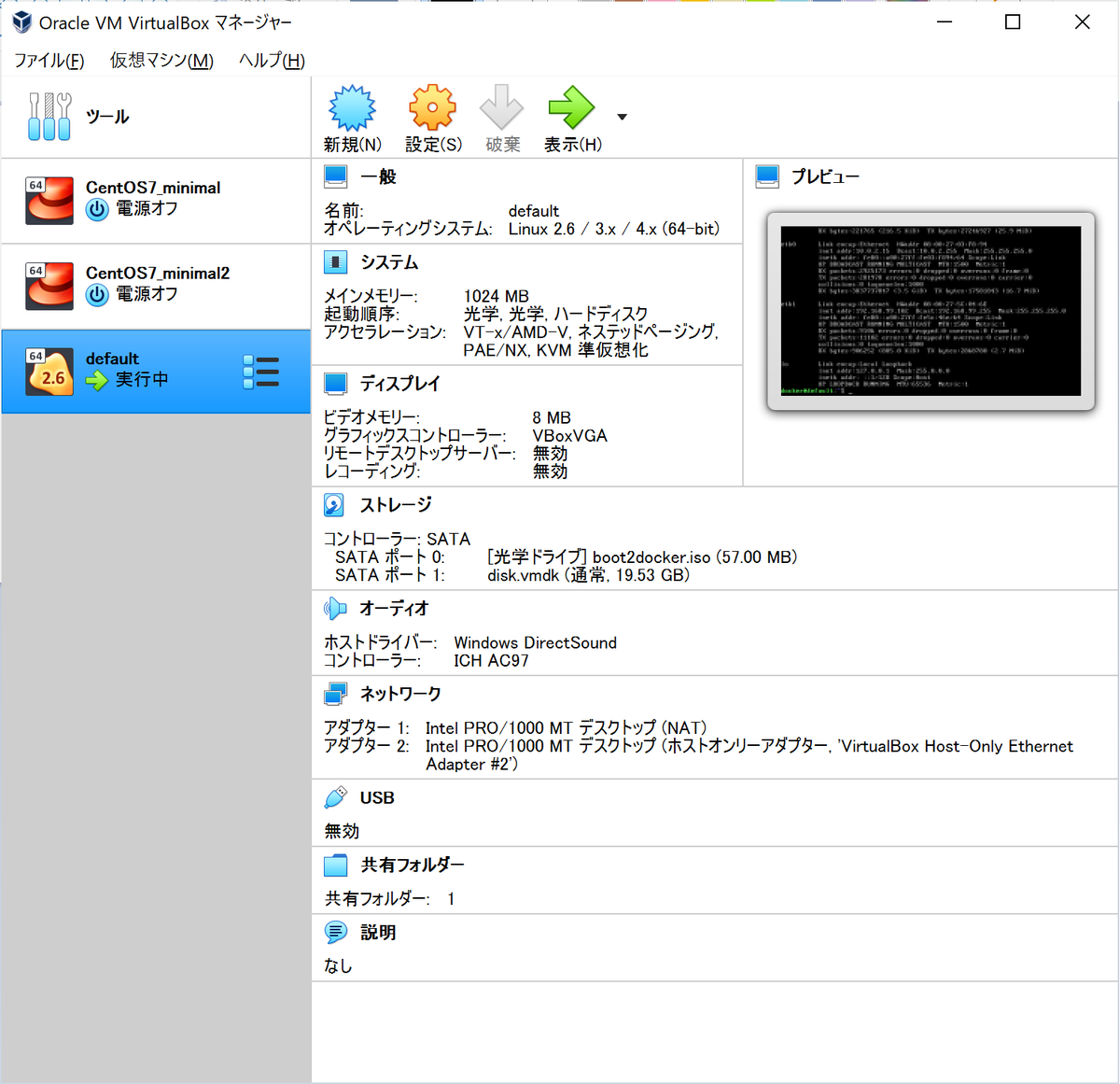Open the 説明 settings heading link

(378, 933)
